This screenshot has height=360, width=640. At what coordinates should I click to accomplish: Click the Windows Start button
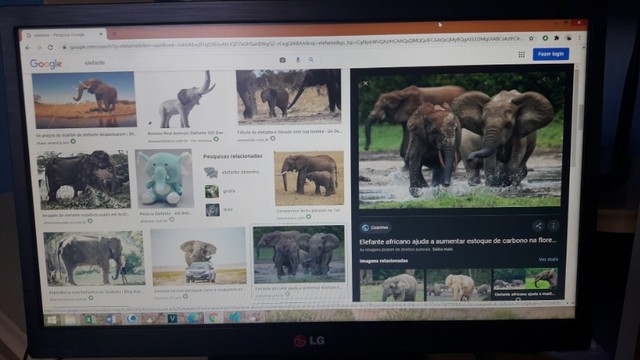pyautogui.click(x=52, y=320)
